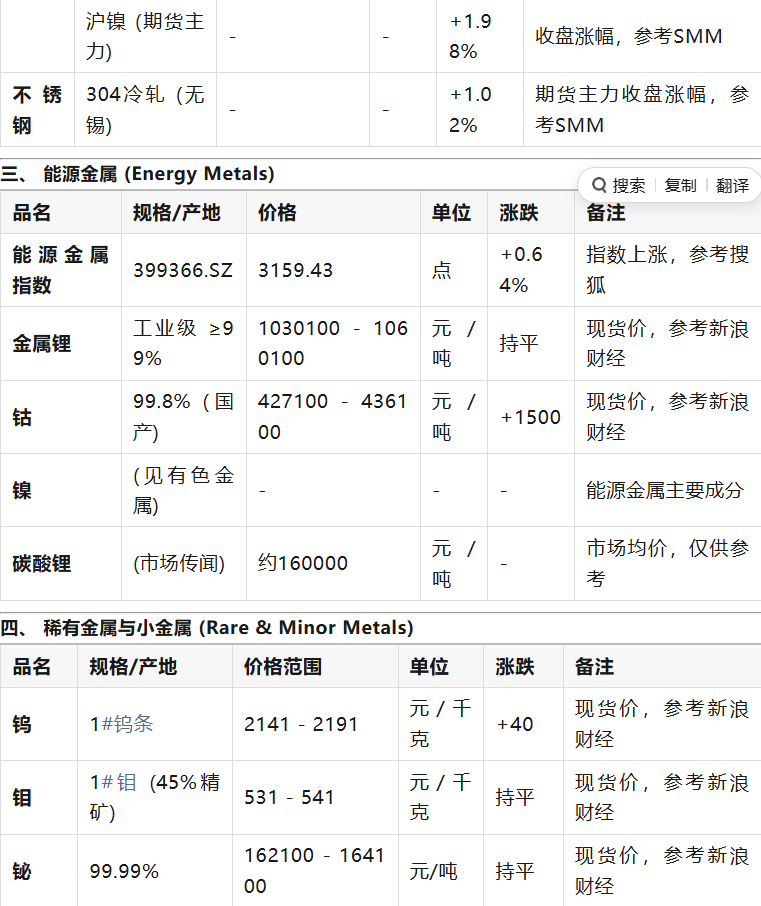Select the 304冷轧 (无锡) stainless steel cell

point(144,110)
